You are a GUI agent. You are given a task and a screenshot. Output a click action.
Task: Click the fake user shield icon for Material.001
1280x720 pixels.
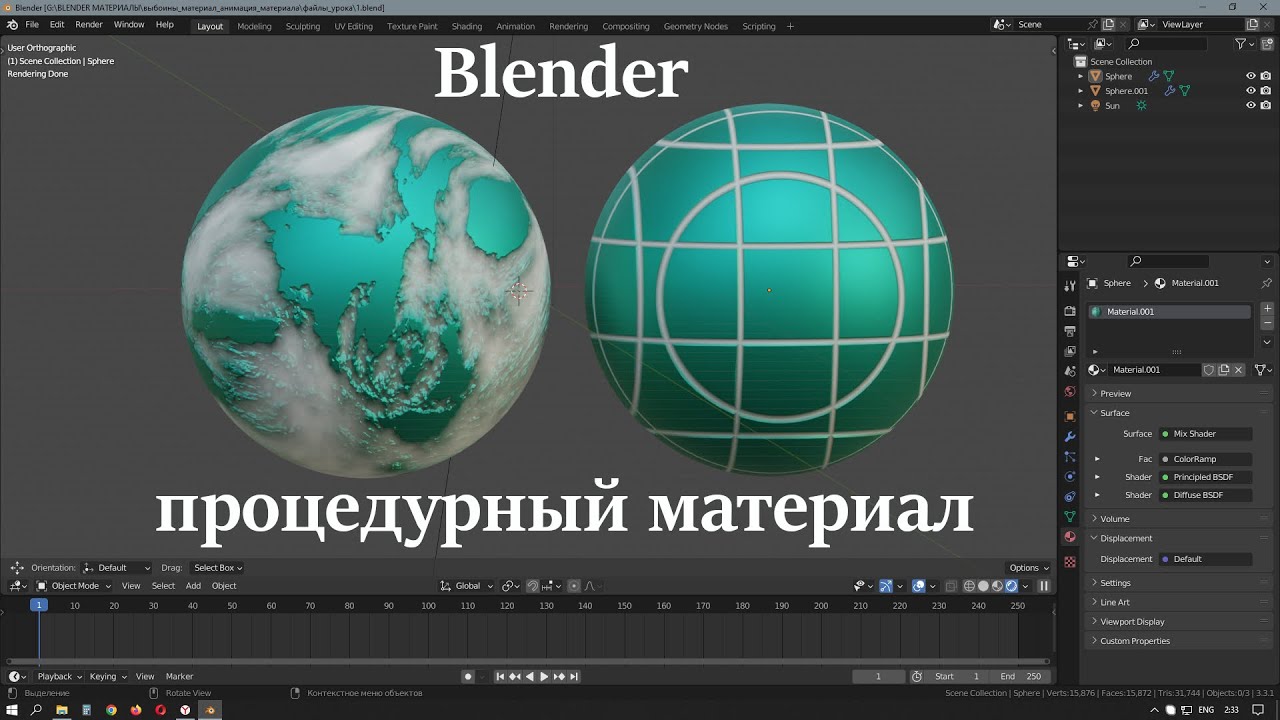point(1208,370)
